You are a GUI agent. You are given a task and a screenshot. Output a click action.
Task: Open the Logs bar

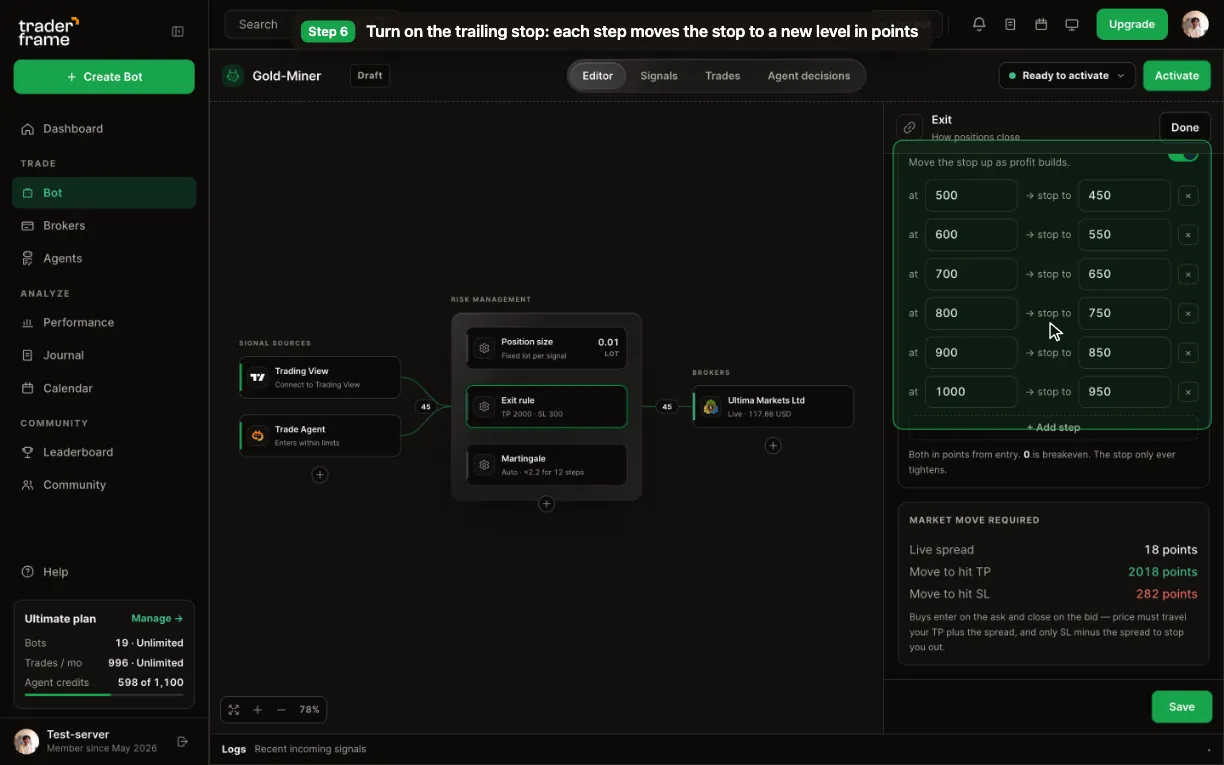click(x=716, y=749)
